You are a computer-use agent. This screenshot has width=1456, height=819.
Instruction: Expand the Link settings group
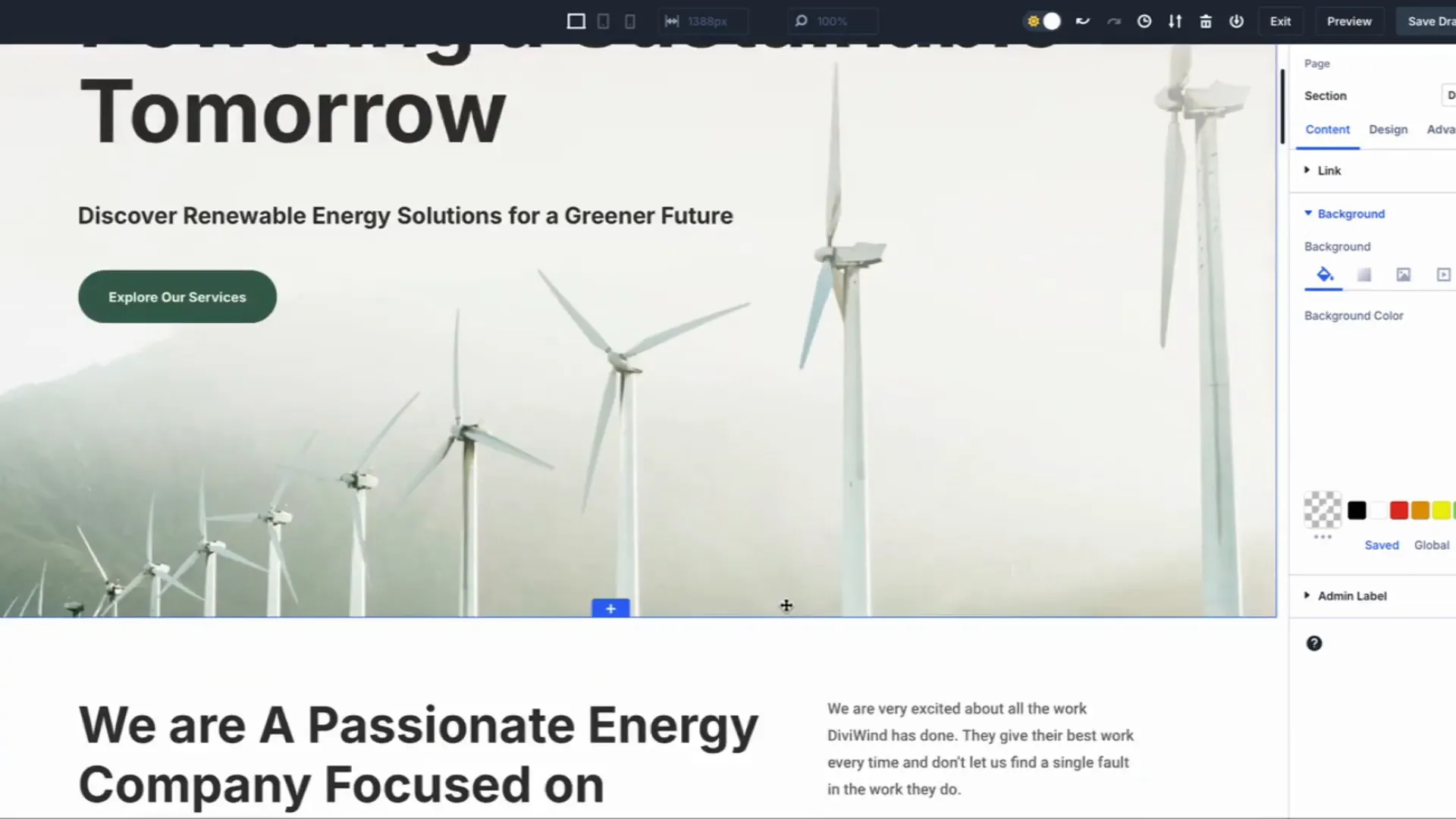tap(1329, 171)
